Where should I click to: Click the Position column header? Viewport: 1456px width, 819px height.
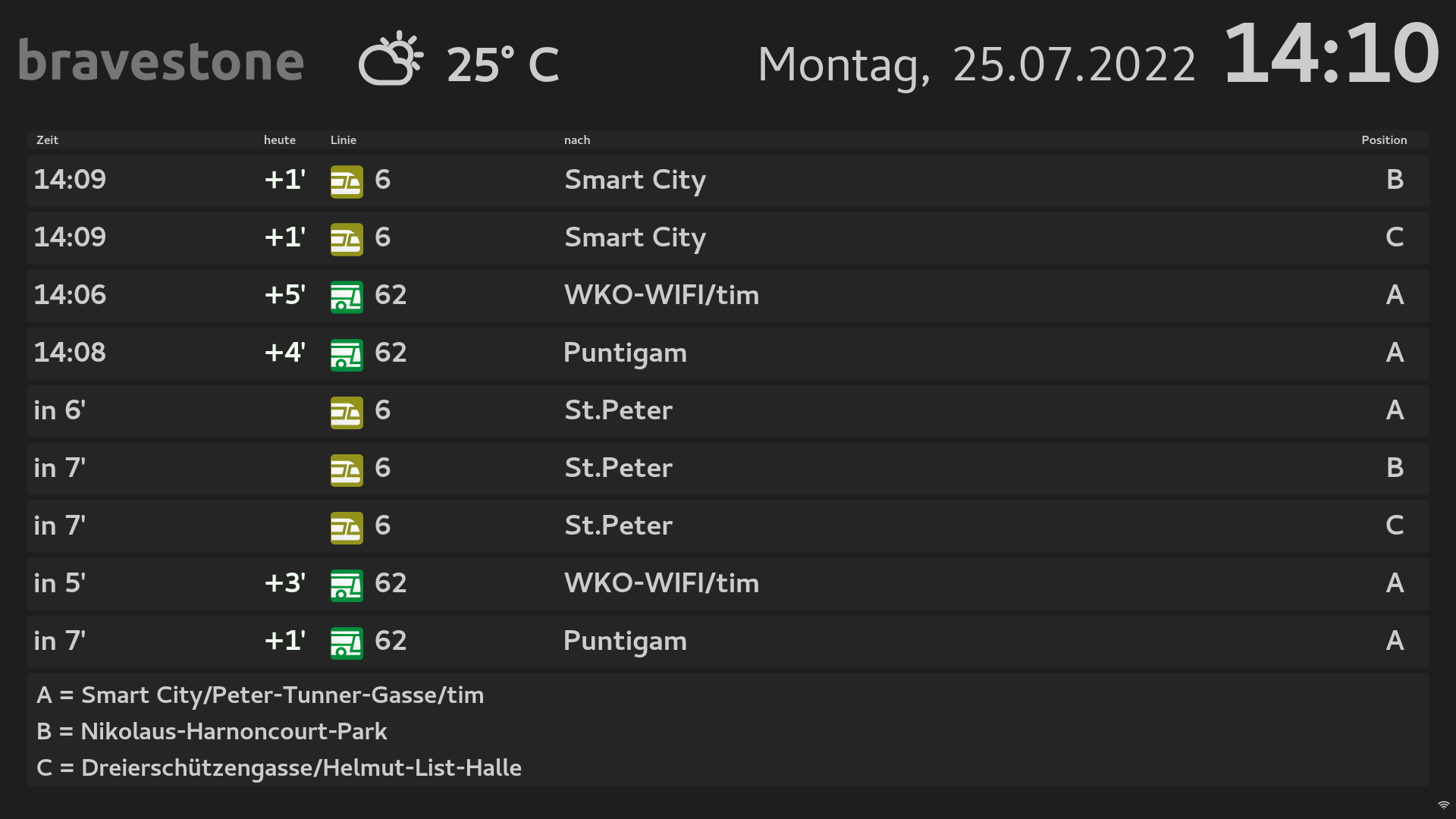click(x=1383, y=140)
